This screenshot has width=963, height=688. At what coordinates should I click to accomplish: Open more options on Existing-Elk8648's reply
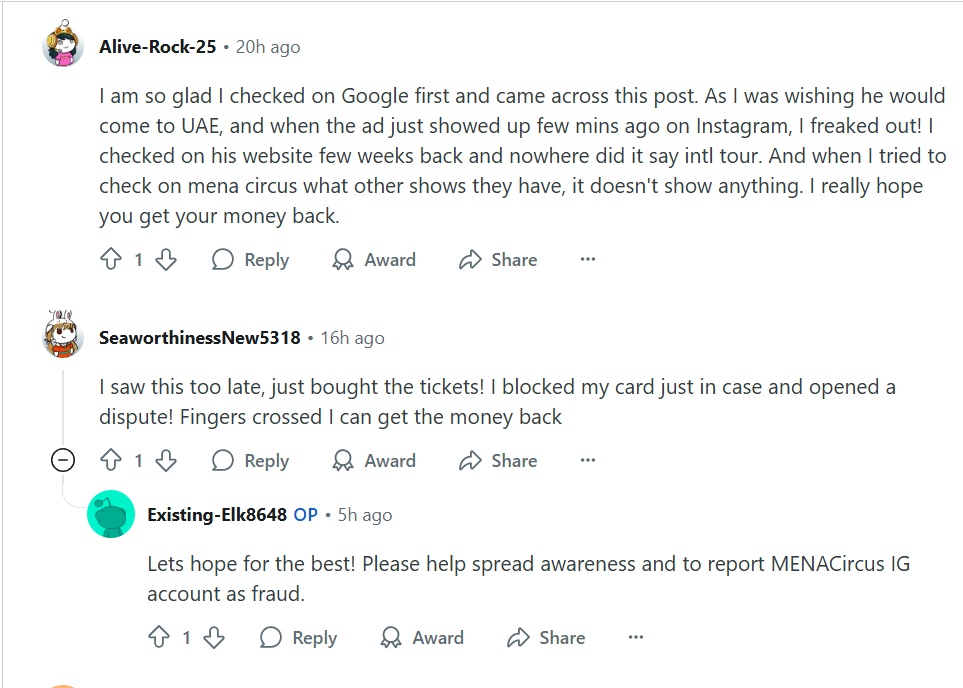(x=636, y=638)
